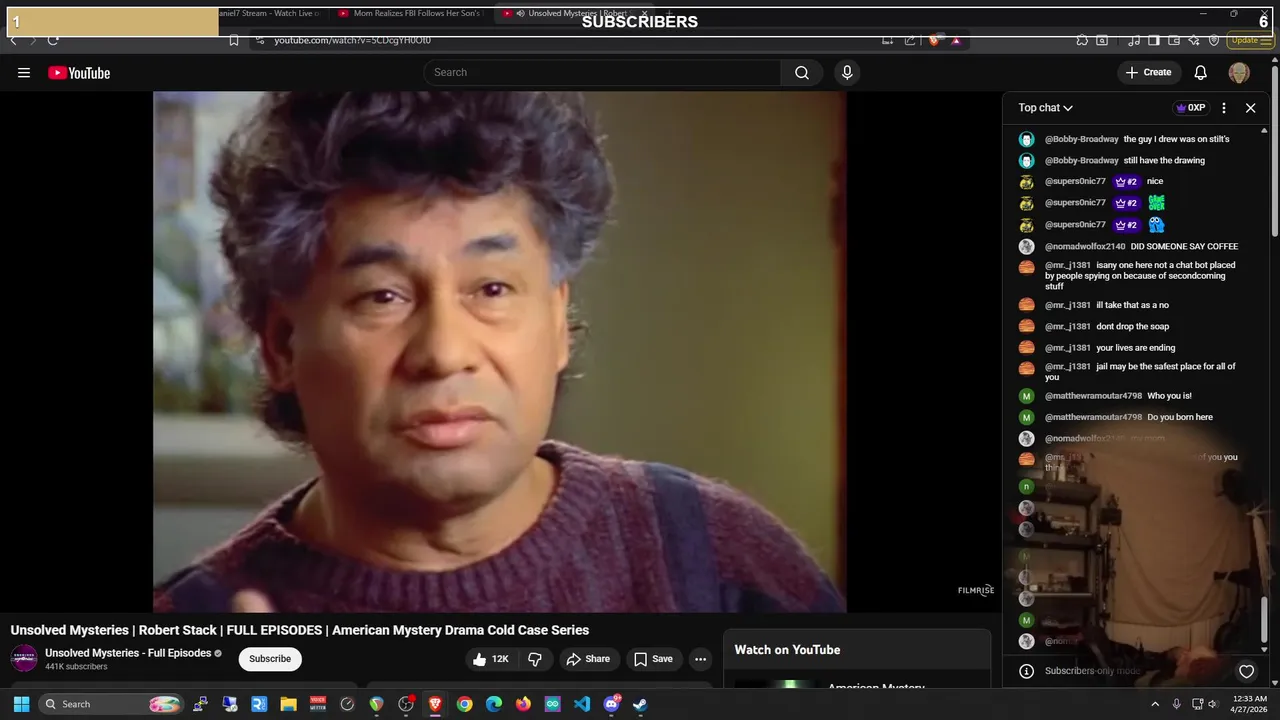Open the video more actions ellipsis

point(701,659)
